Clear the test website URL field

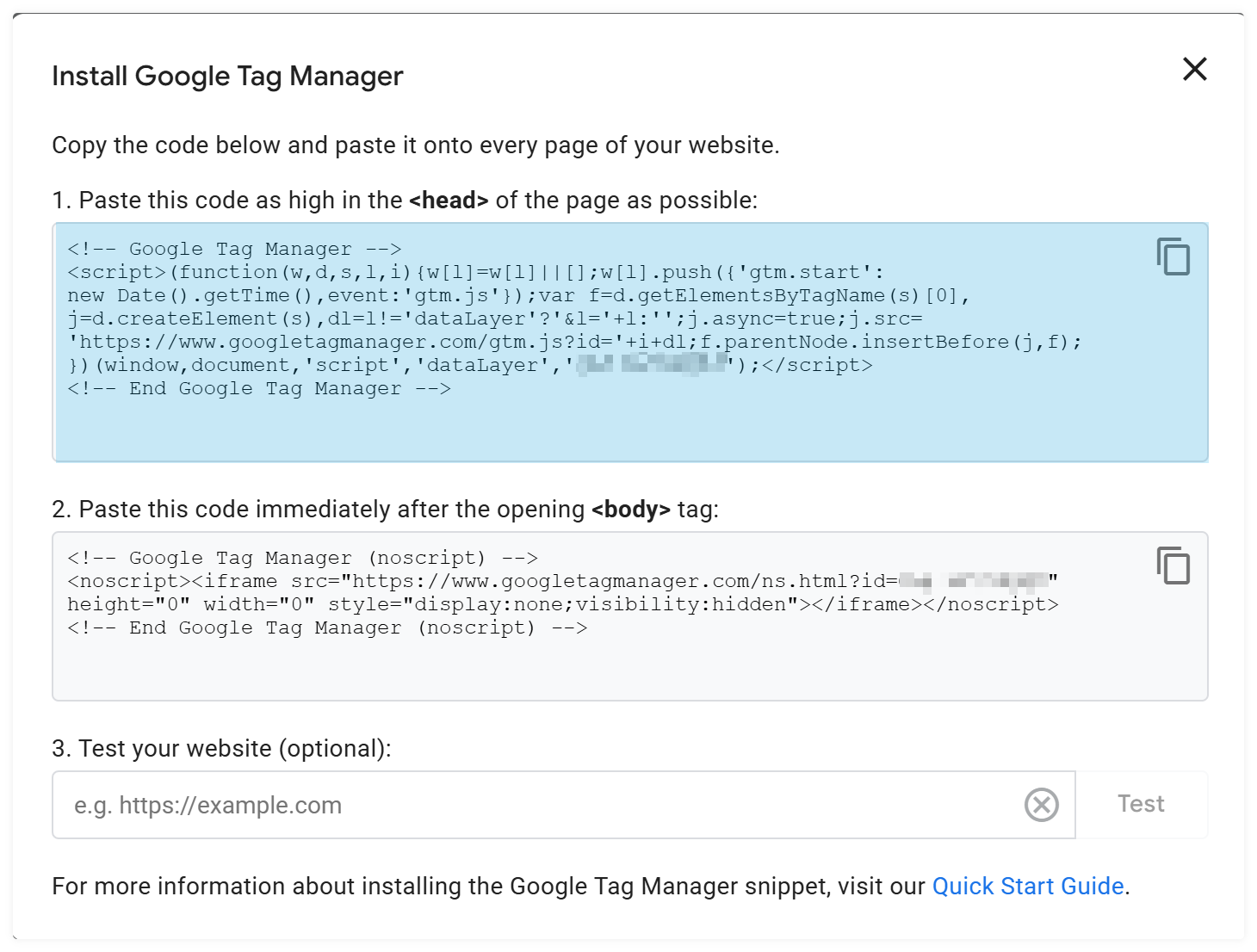pyautogui.click(x=1041, y=805)
